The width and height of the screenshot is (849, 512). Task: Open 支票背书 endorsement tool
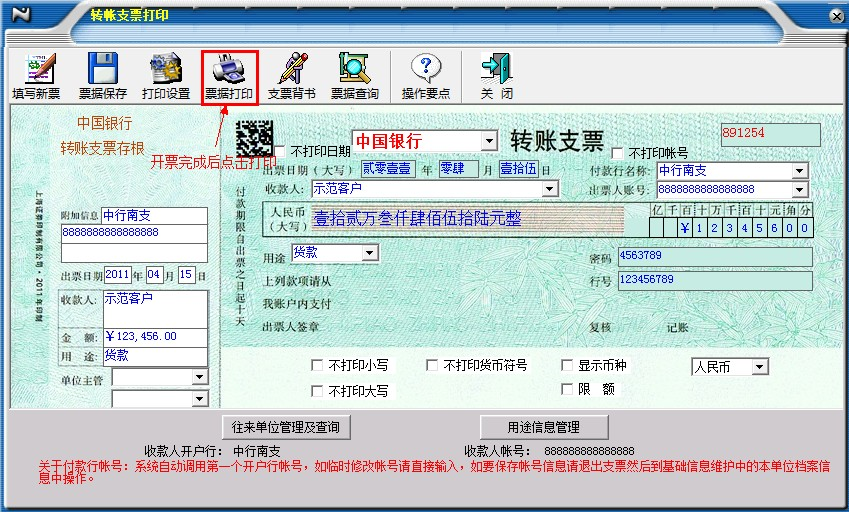tap(292, 77)
